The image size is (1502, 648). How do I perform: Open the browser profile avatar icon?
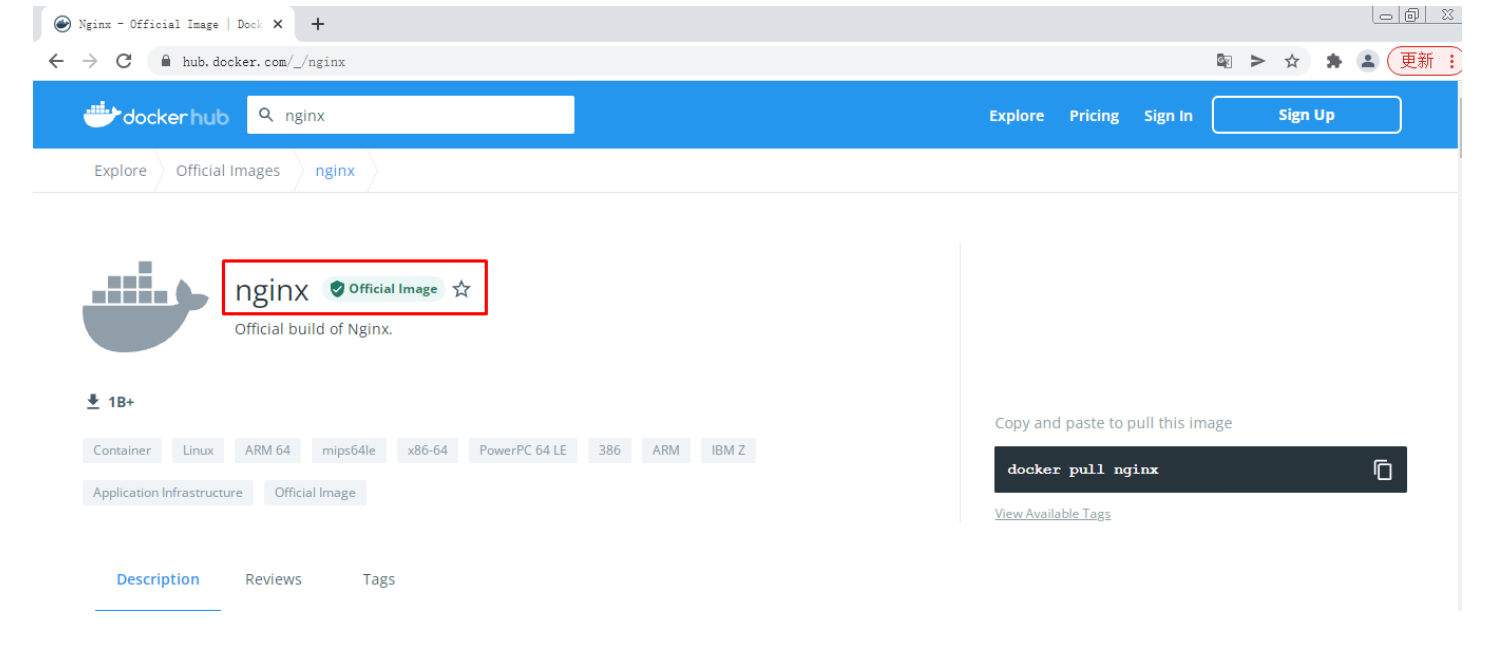click(x=1367, y=61)
